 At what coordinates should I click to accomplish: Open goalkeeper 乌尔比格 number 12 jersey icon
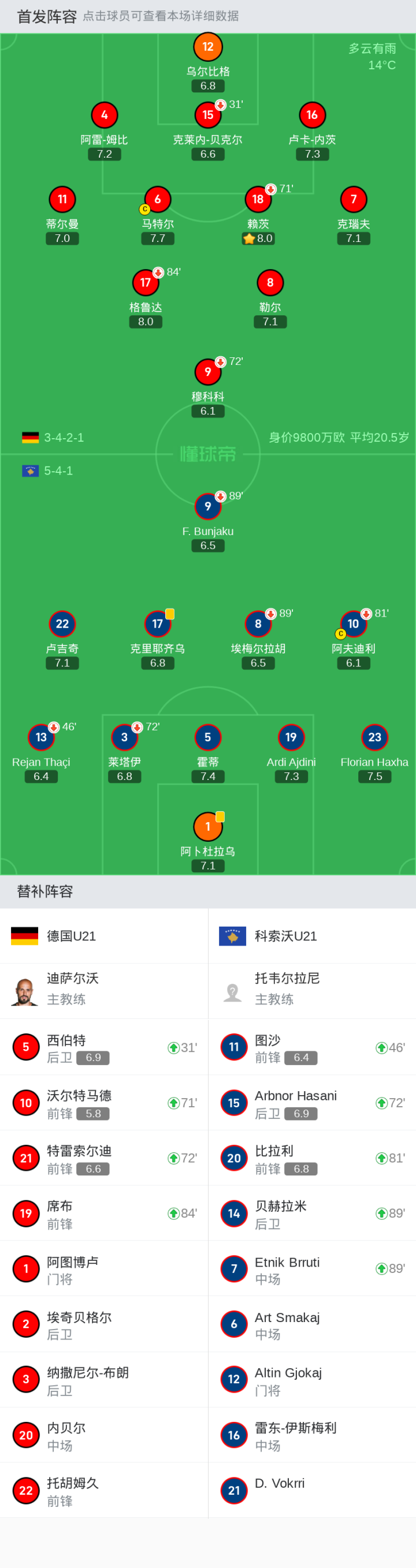click(207, 47)
